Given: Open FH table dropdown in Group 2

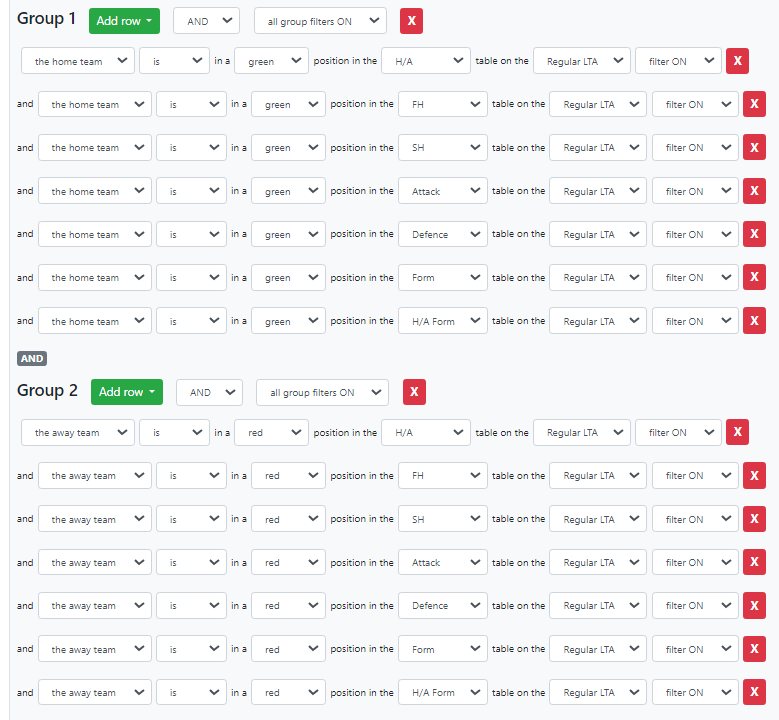Looking at the screenshot, I should 443,476.
